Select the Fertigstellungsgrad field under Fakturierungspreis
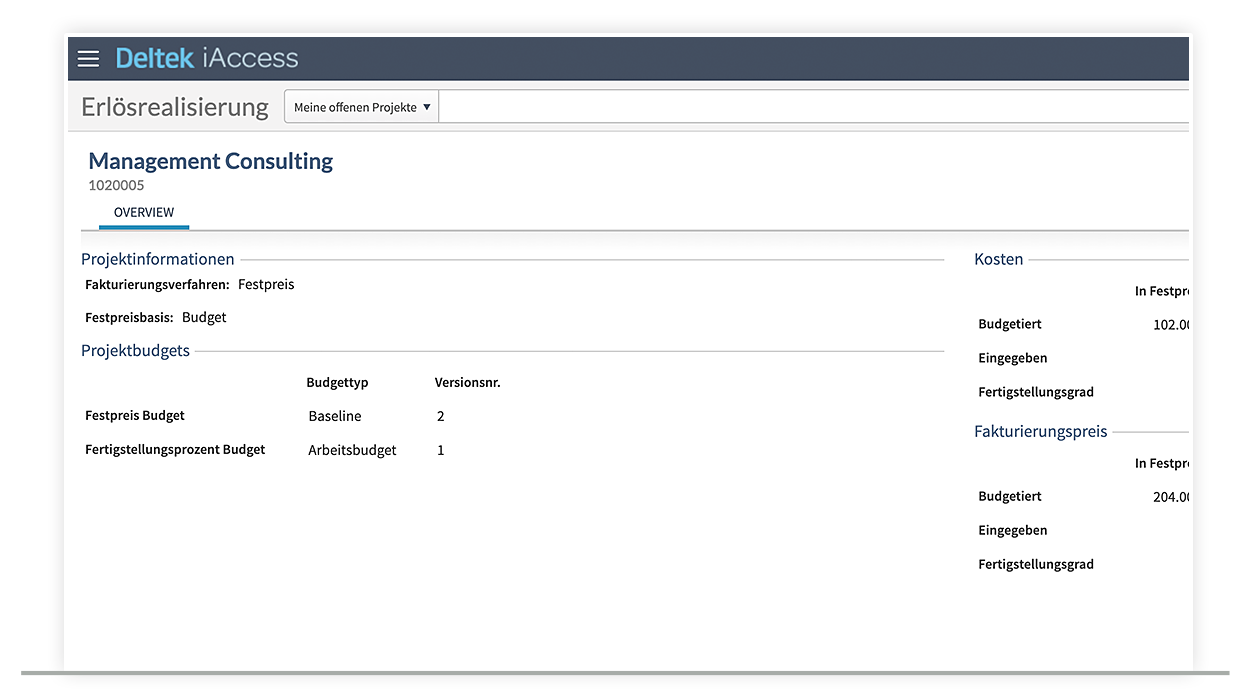 point(1035,563)
